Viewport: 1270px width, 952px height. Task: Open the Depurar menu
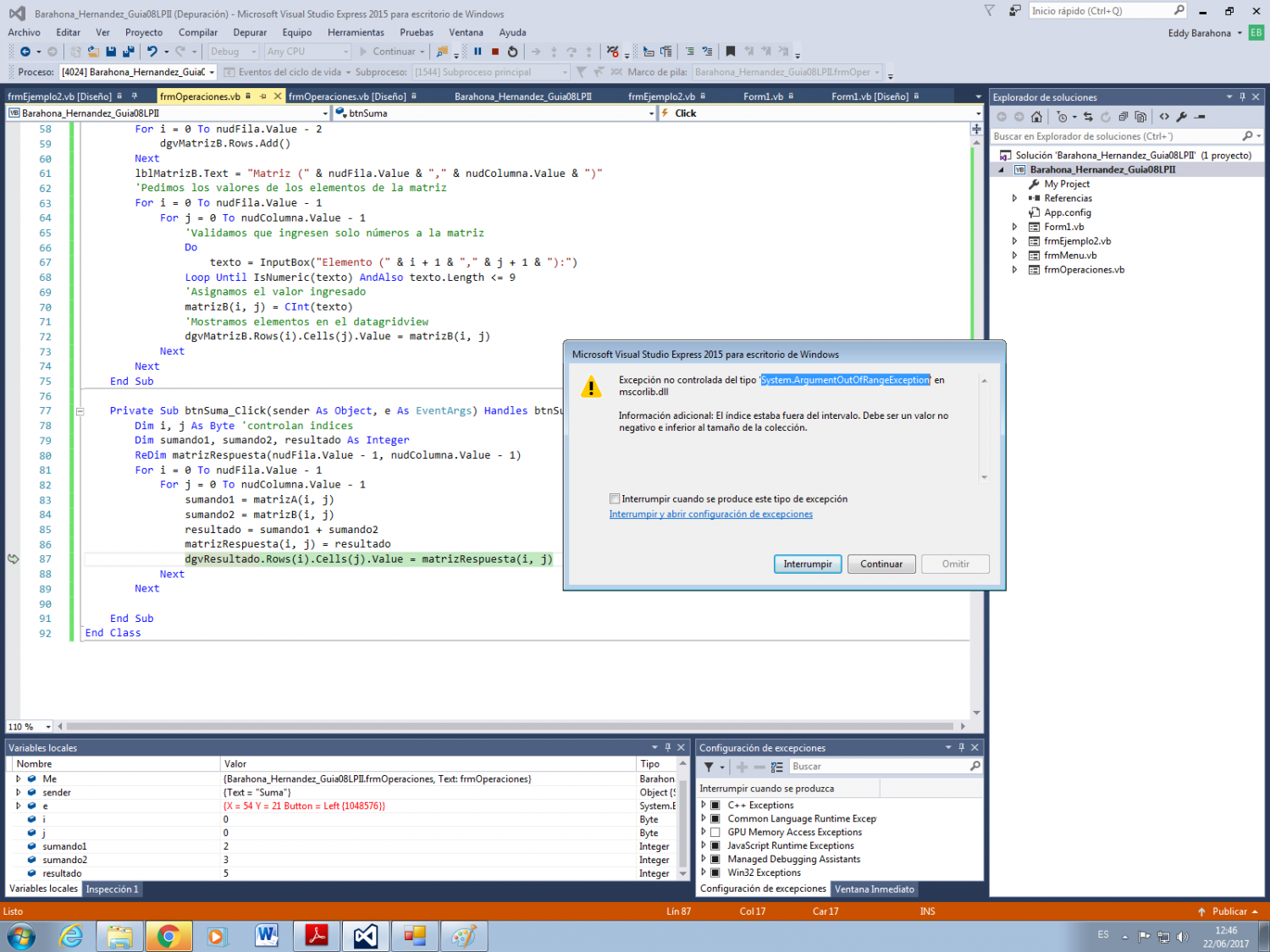[x=250, y=32]
